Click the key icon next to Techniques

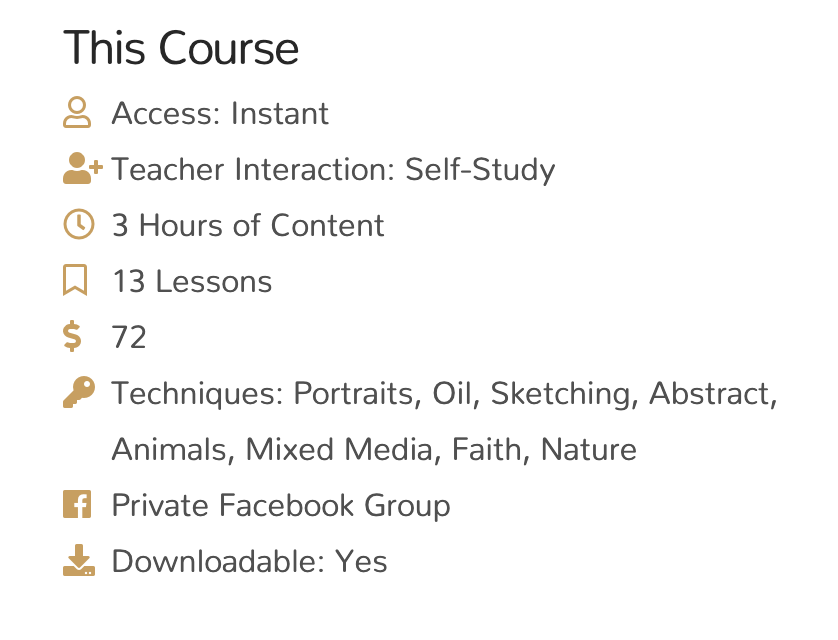pyautogui.click(x=79, y=392)
